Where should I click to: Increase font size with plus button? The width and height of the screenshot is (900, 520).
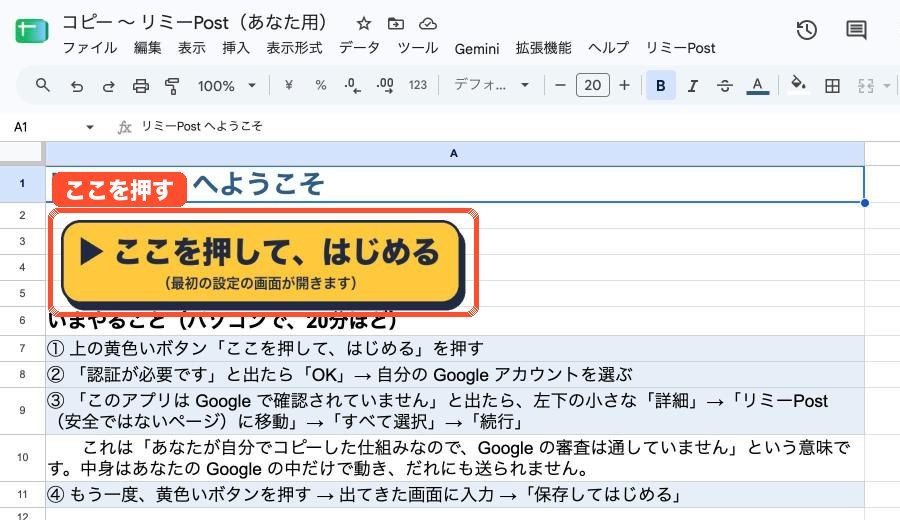pos(624,86)
